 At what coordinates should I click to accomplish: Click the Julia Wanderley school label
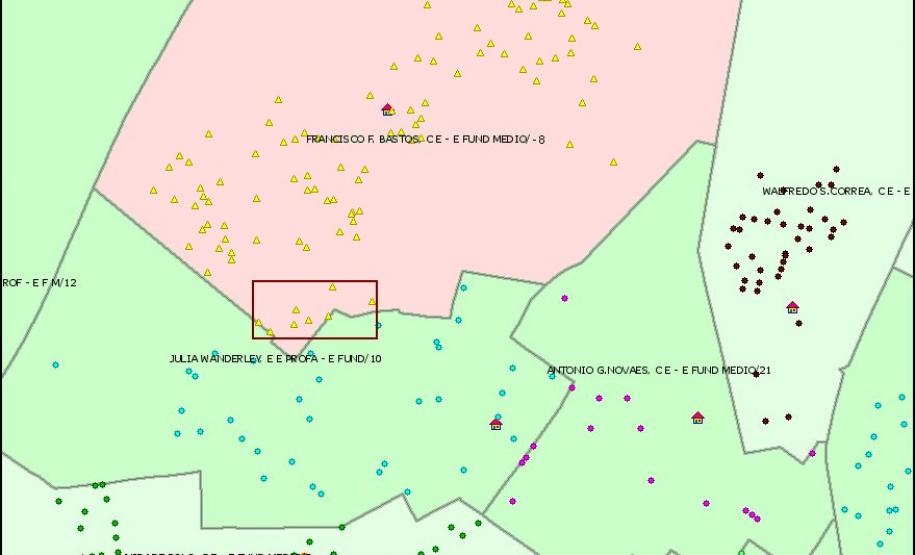click(274, 358)
